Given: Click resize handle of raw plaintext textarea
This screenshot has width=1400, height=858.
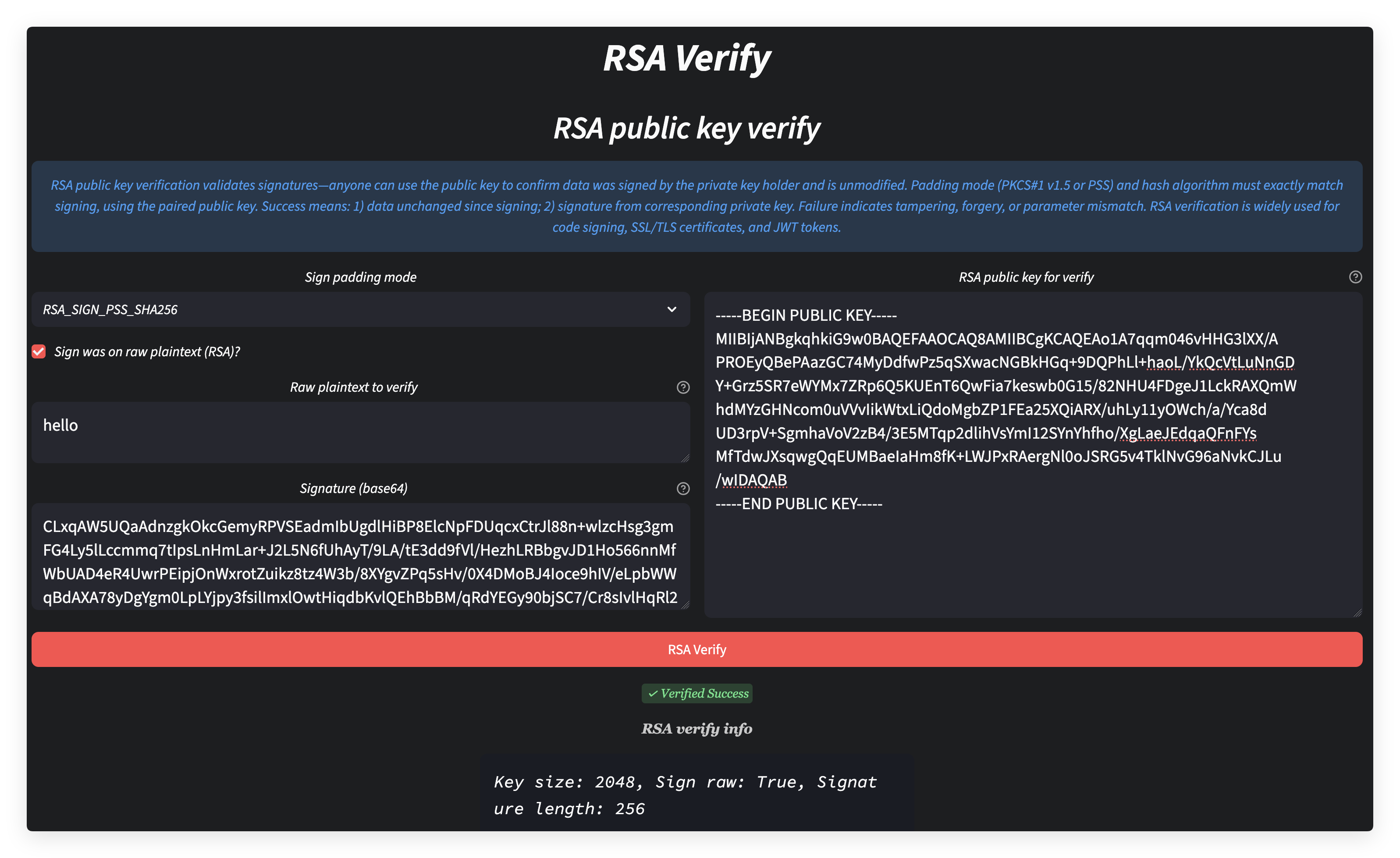Looking at the screenshot, I should 685,458.
